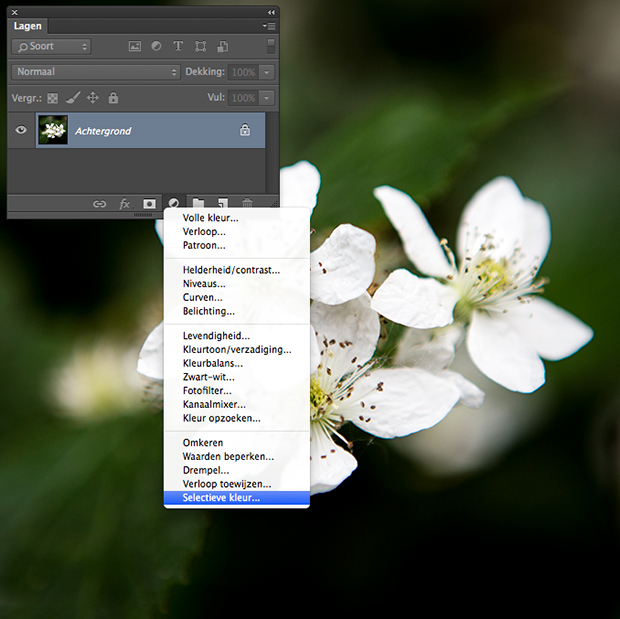
Task: Select Curven adjustment
Action: [x=236, y=297]
